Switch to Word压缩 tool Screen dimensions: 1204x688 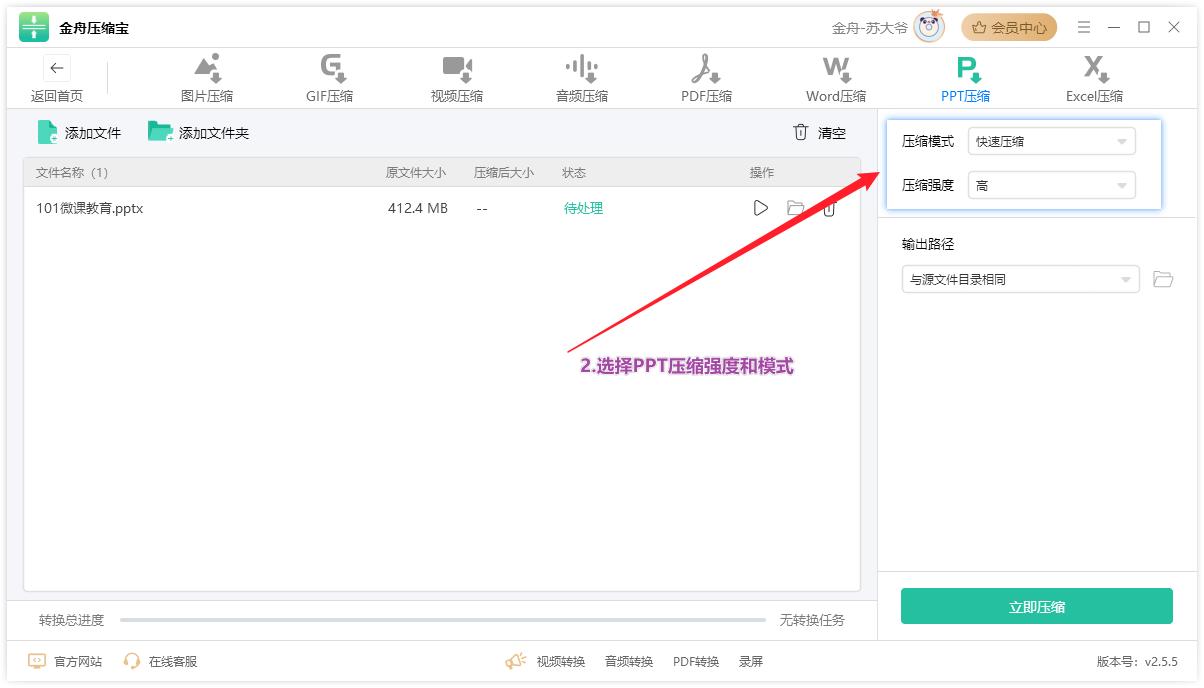(x=836, y=79)
